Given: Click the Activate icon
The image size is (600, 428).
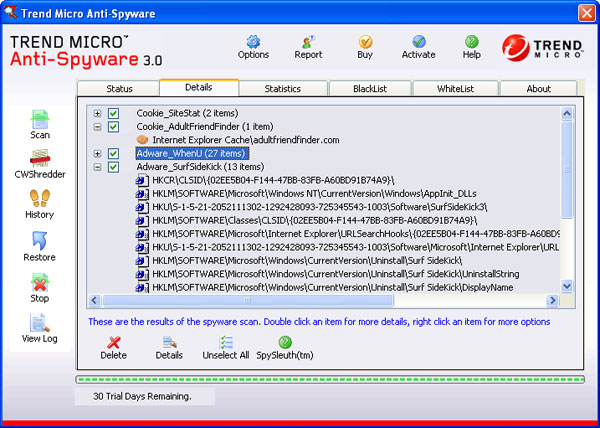Looking at the screenshot, I should [x=419, y=42].
